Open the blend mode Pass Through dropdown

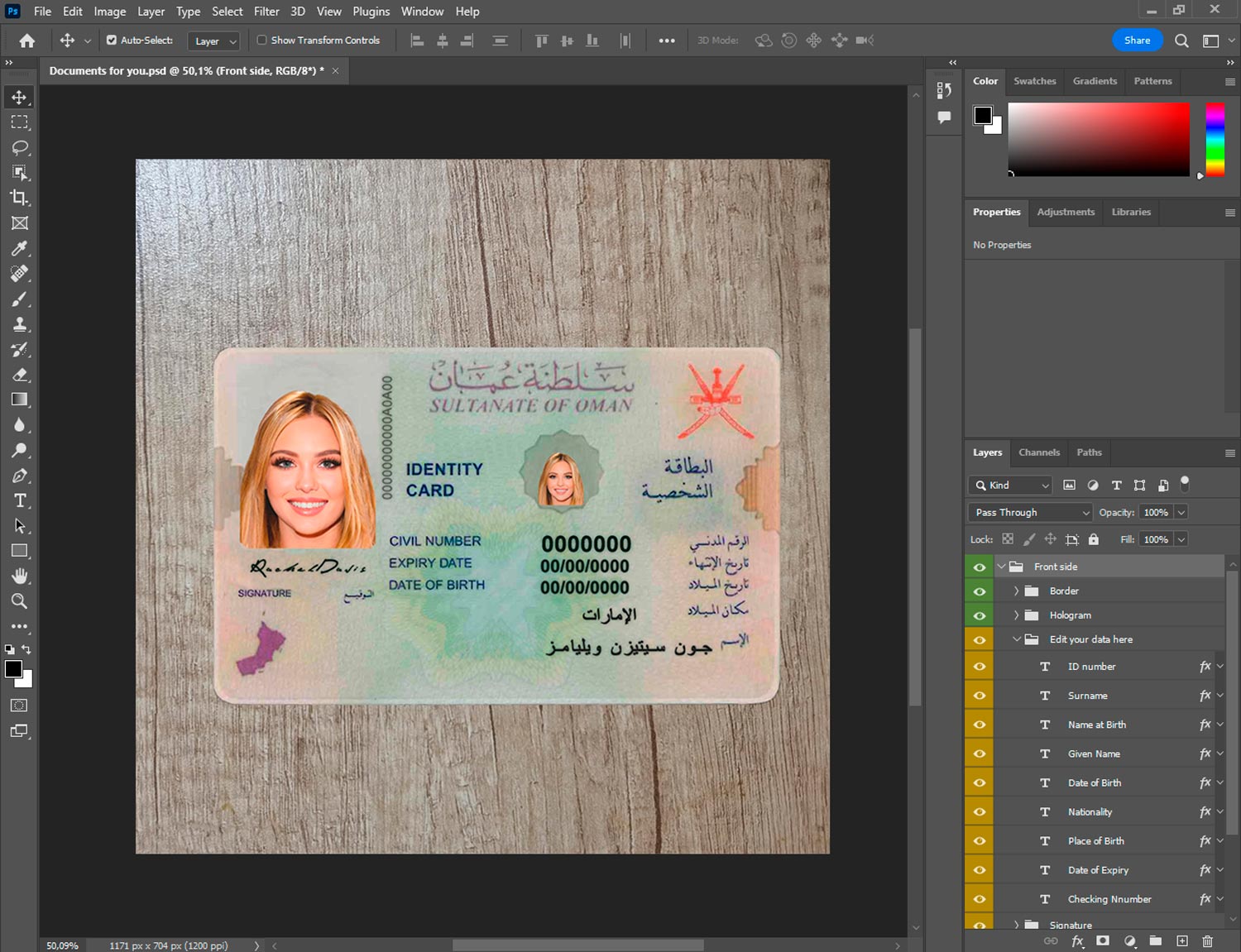[1030, 513]
